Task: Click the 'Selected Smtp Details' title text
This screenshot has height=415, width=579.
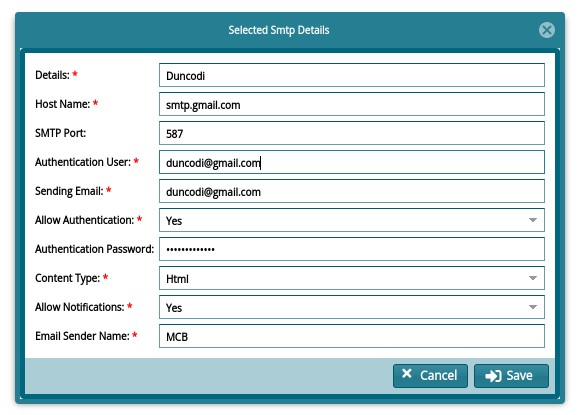Action: click(x=279, y=30)
